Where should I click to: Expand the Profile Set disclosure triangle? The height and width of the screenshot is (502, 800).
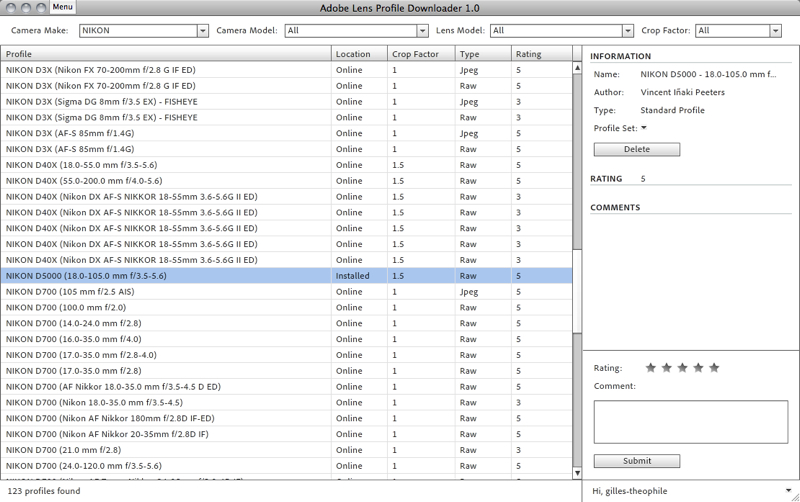click(x=644, y=128)
